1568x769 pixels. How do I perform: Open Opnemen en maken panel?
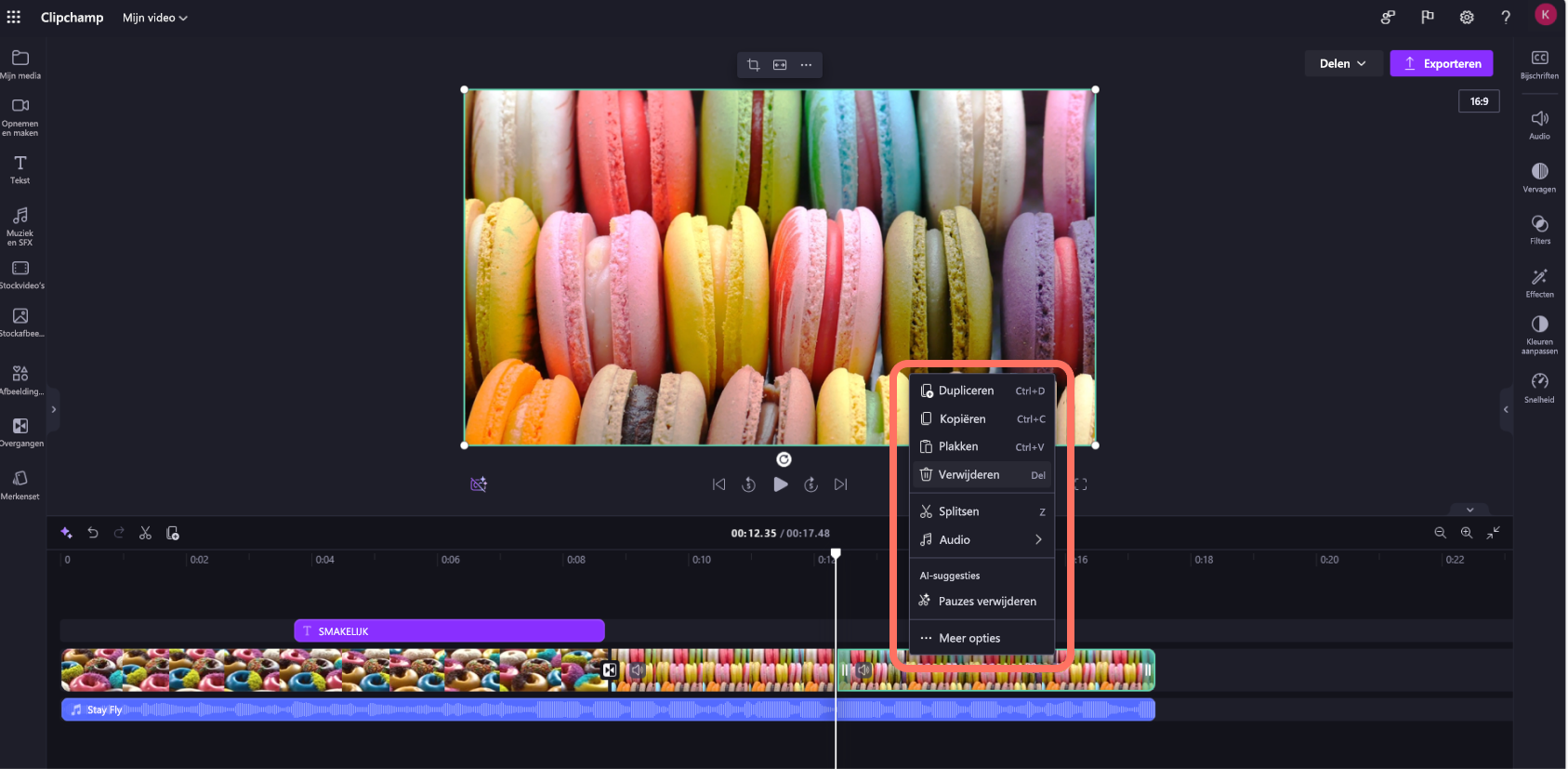pos(20,116)
